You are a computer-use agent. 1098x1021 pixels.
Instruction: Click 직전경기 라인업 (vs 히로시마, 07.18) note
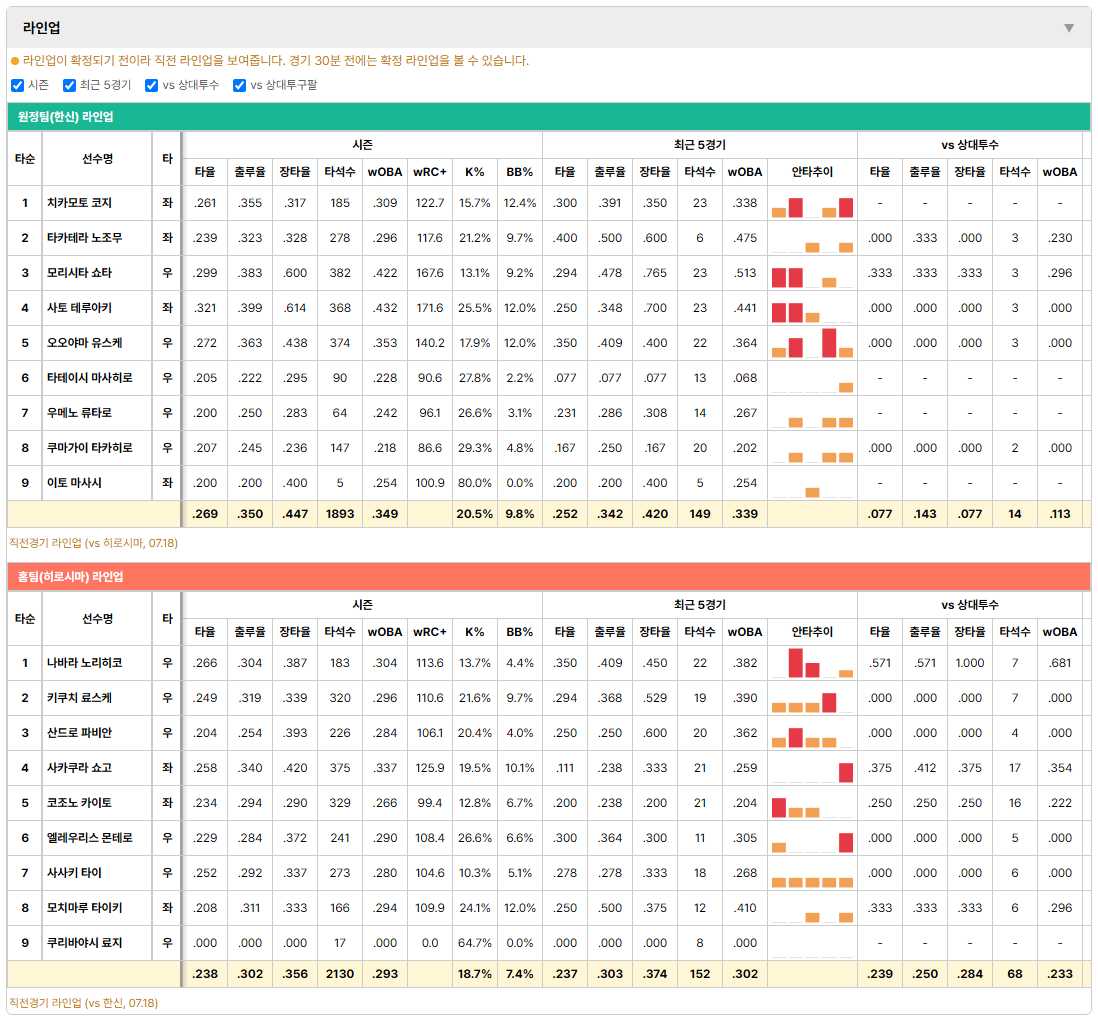point(93,543)
